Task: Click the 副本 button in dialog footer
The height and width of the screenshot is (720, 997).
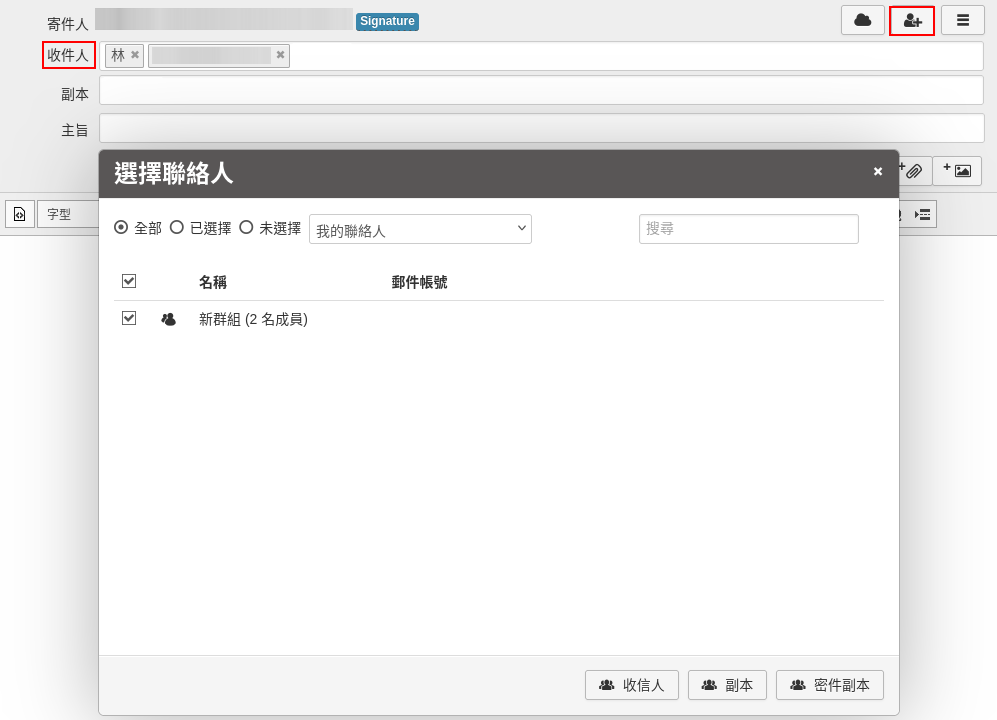Action: [727, 685]
